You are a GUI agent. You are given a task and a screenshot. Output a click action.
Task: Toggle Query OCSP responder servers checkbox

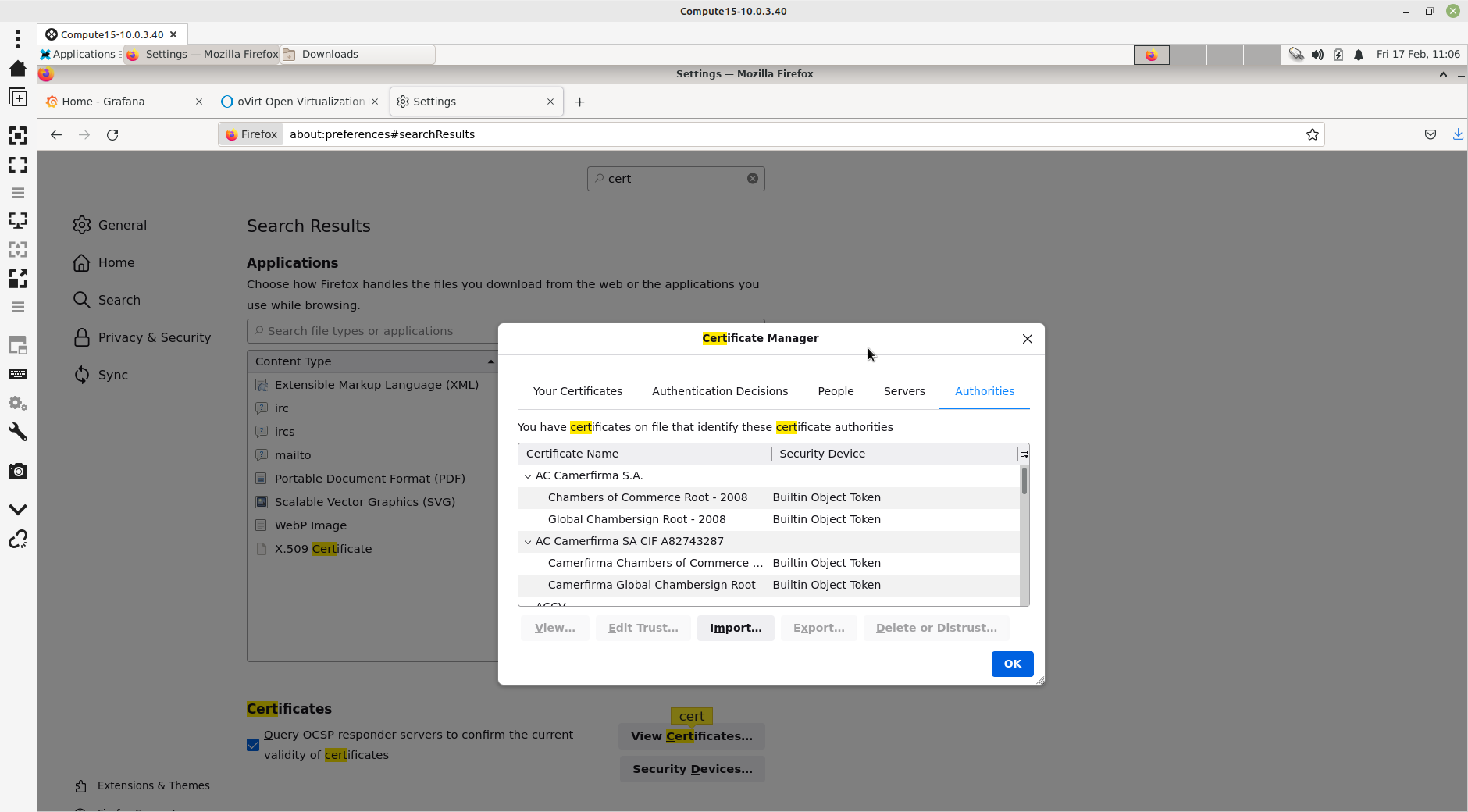click(253, 745)
